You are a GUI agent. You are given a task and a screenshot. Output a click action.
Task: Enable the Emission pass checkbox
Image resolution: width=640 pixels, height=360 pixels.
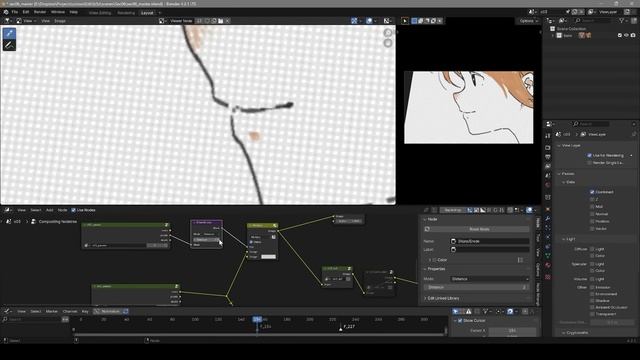pyautogui.click(x=592, y=287)
